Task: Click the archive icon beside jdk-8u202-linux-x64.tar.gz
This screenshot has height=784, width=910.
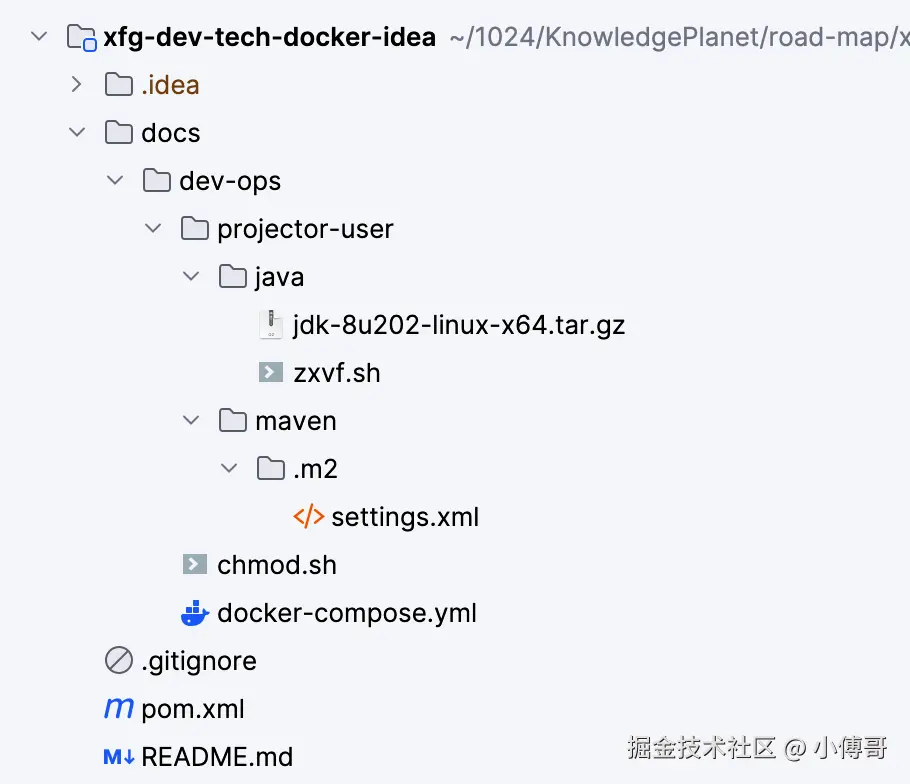Action: 270,325
